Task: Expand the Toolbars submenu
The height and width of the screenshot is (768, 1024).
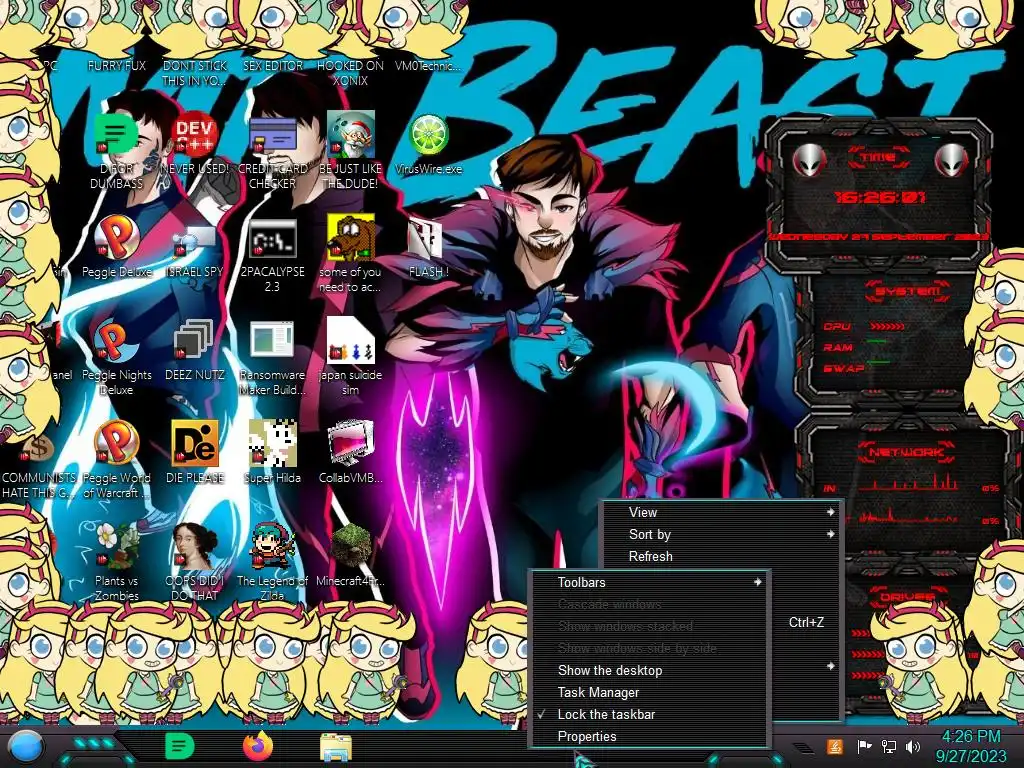Action: [x=647, y=582]
